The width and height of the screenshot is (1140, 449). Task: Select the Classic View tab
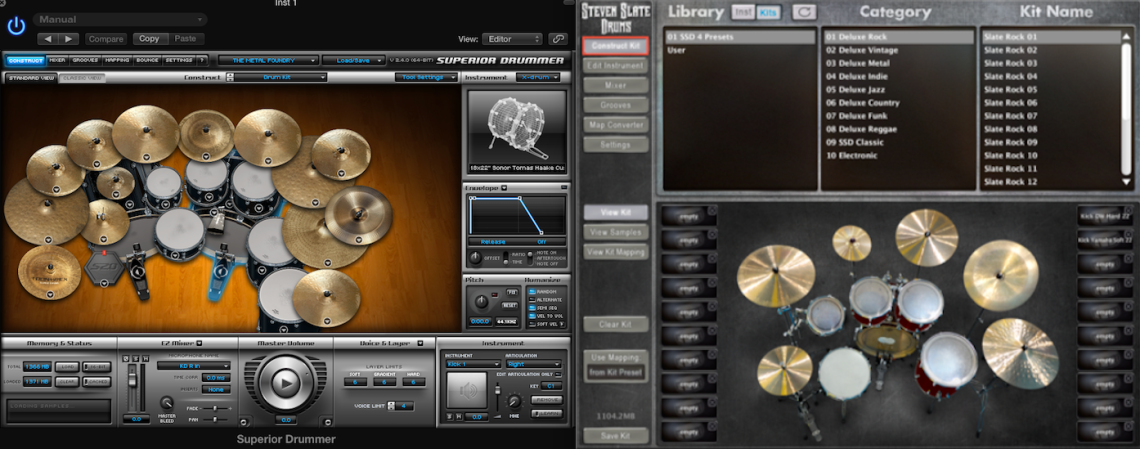pos(81,78)
